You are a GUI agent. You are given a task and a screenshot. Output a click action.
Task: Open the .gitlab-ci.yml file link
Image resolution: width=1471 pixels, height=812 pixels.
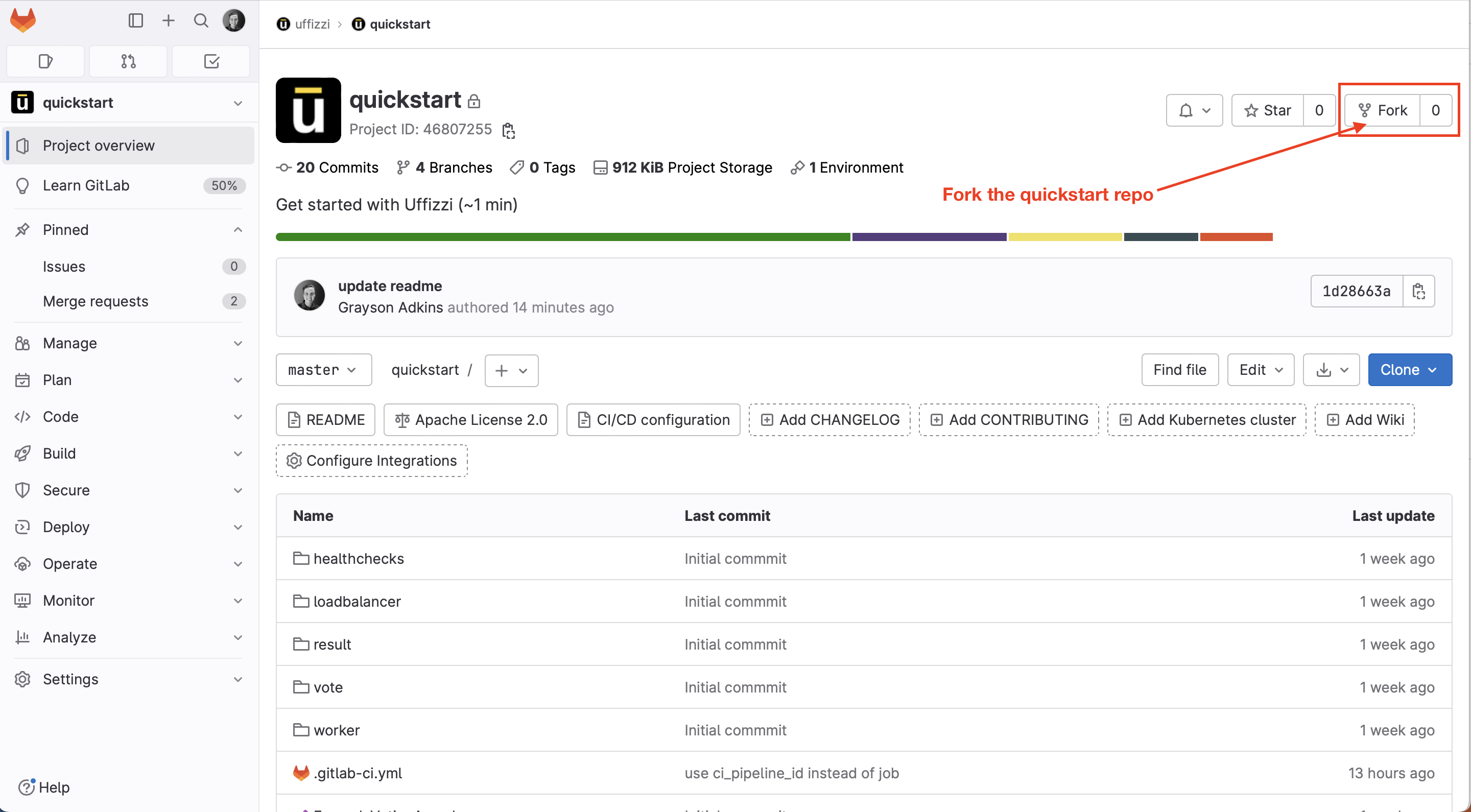click(x=358, y=773)
